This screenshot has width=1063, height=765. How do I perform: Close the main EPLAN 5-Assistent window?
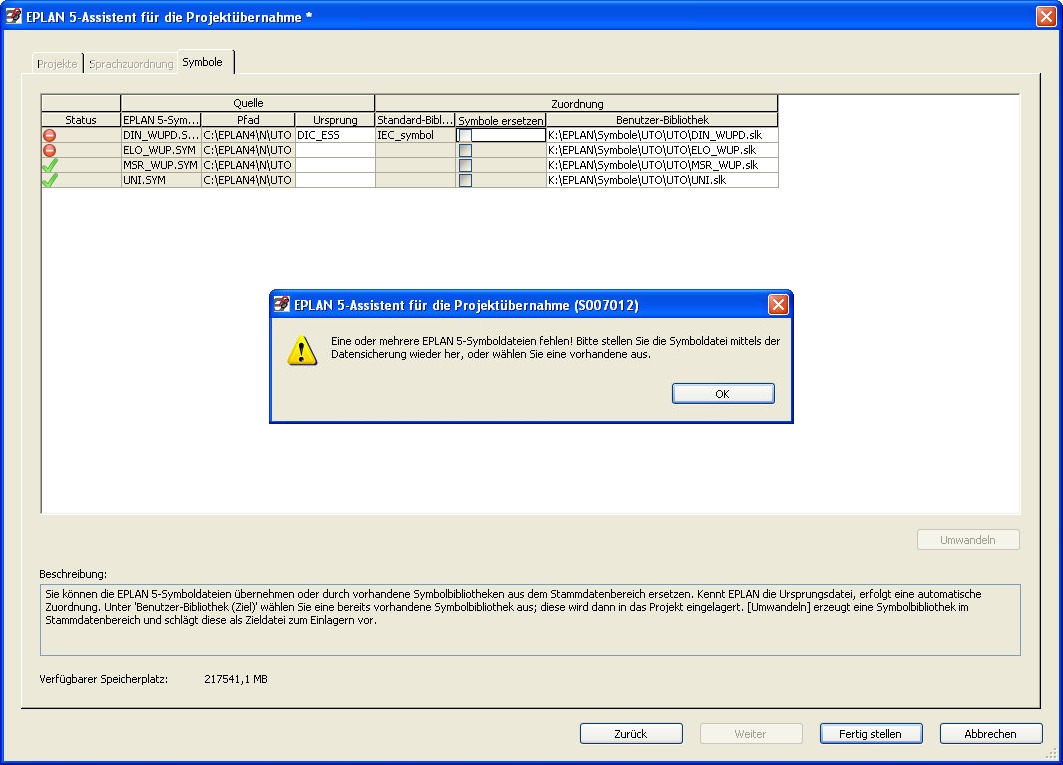[1046, 16]
